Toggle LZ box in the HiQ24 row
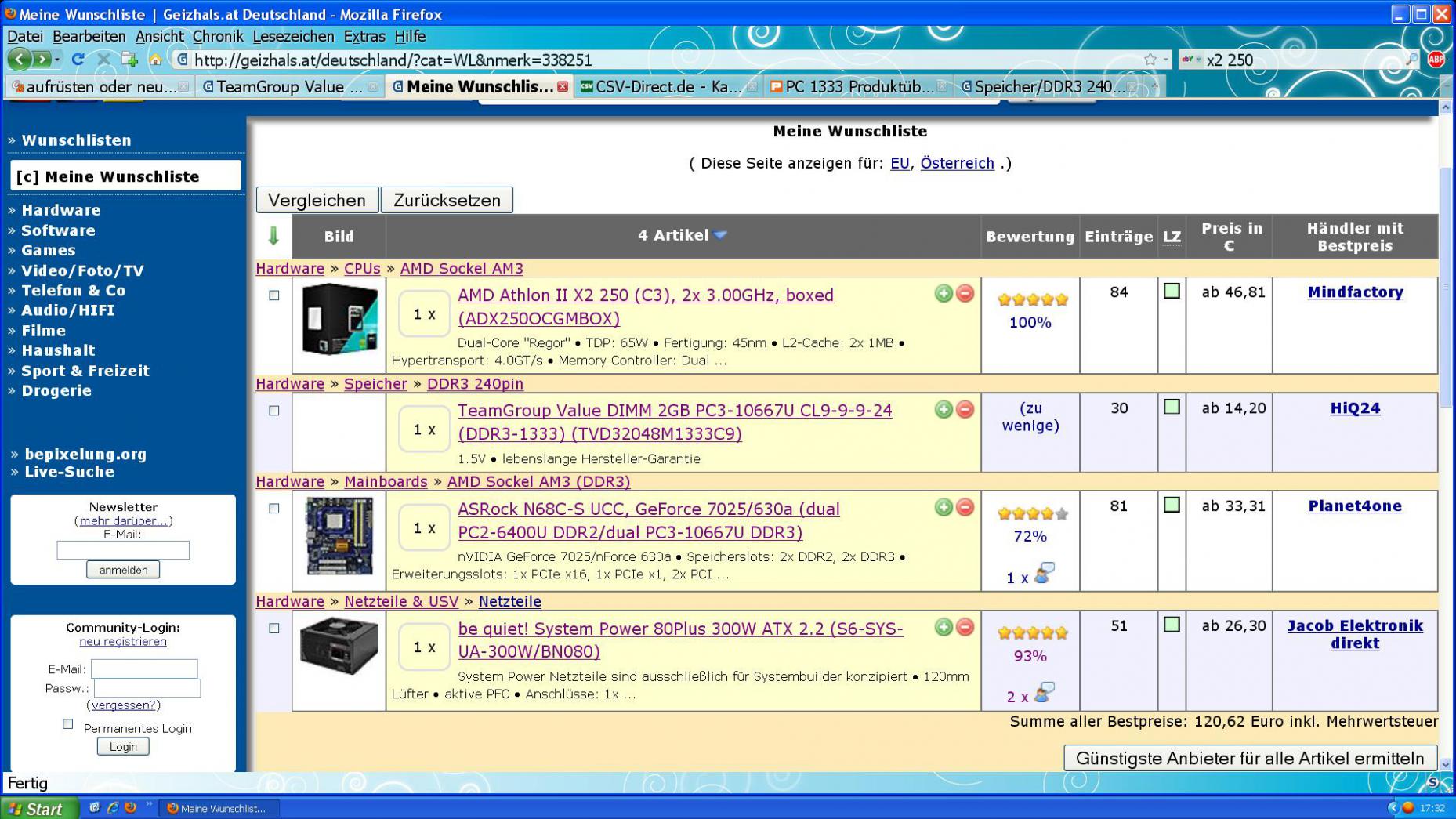The width and height of the screenshot is (1456, 819). pos(1172,407)
